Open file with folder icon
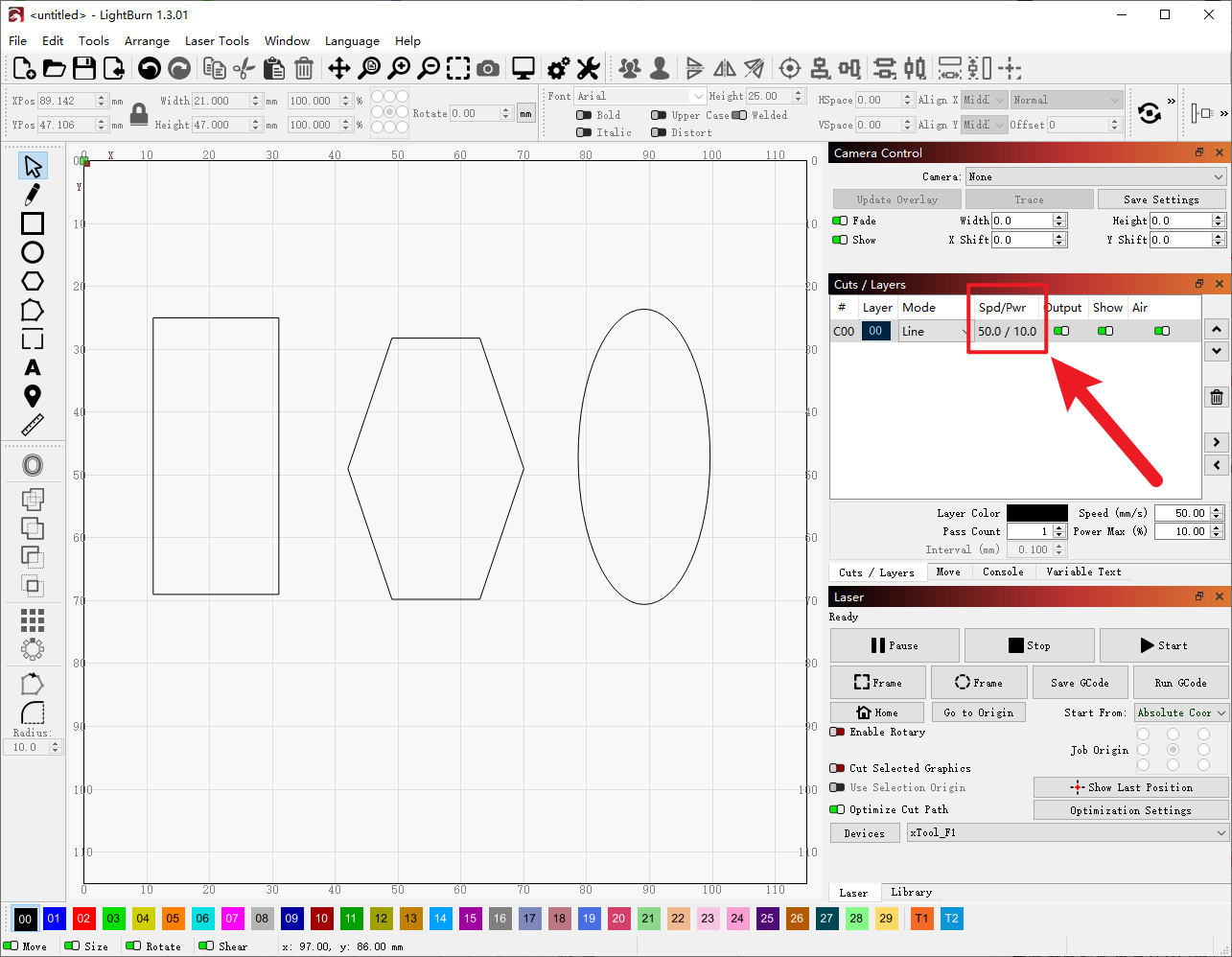1232x957 pixels. [55, 68]
